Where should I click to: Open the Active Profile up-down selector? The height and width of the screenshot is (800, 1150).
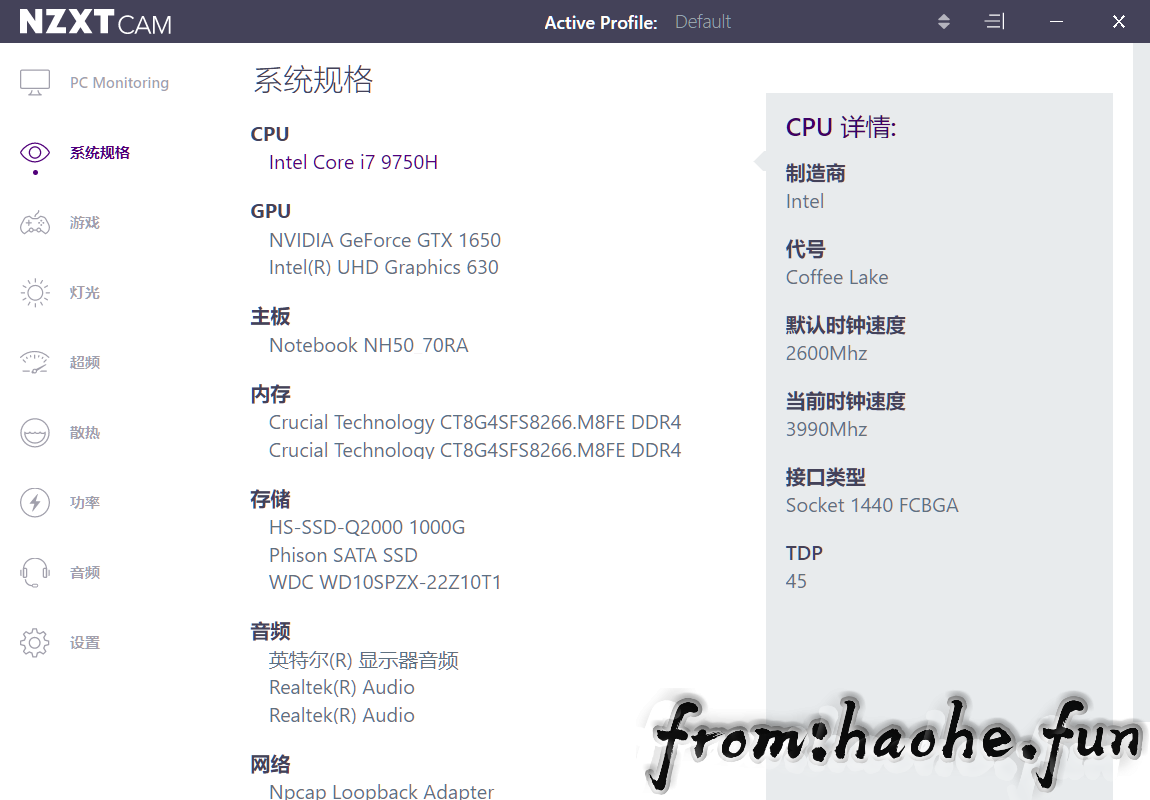[x=944, y=22]
